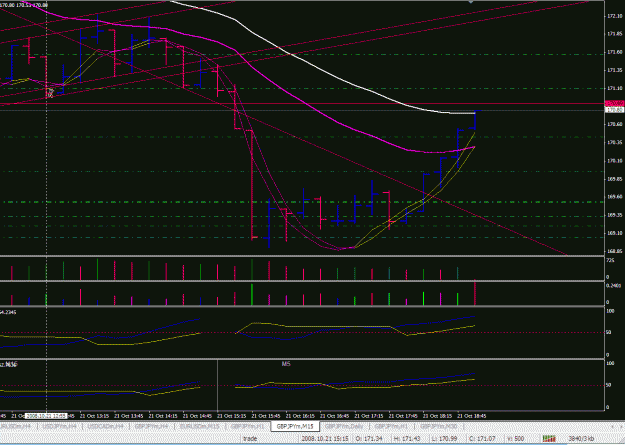Click the 21 Oct 14:15 time label

click(163, 416)
